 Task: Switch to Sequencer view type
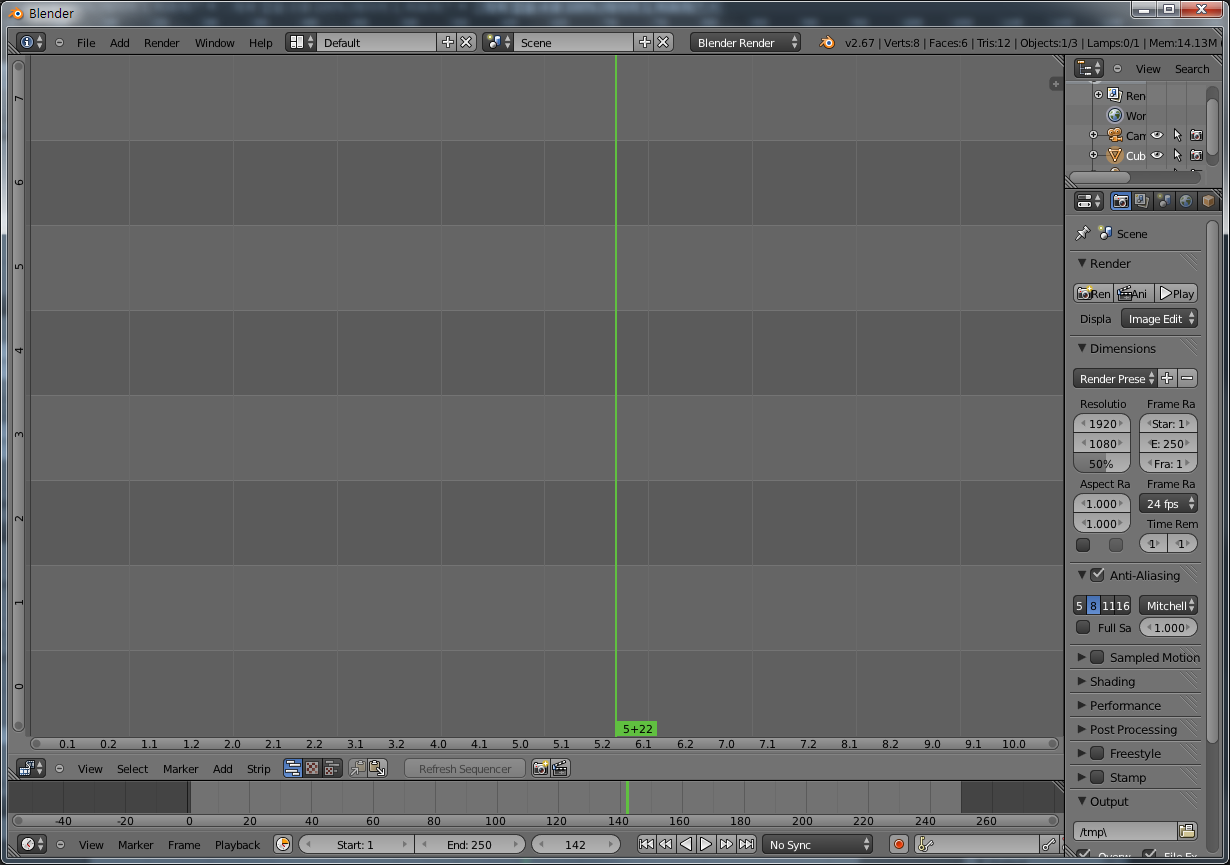pyautogui.click(x=293, y=768)
